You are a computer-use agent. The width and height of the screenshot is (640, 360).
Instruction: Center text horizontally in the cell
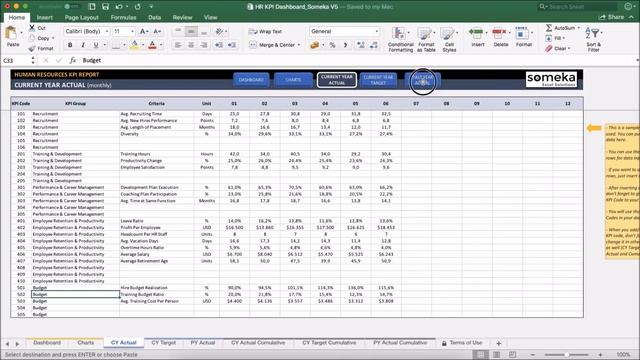click(191, 45)
